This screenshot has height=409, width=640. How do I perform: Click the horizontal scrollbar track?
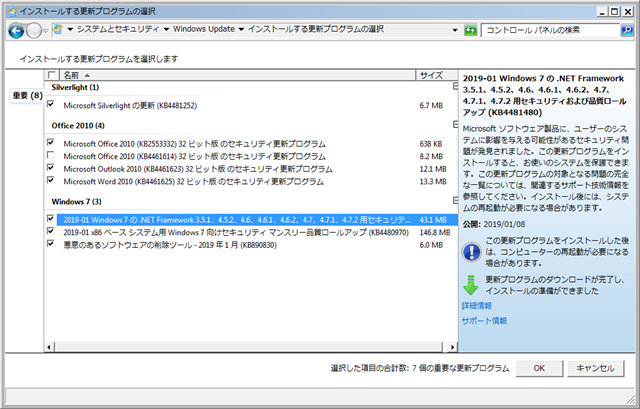click(x=248, y=347)
